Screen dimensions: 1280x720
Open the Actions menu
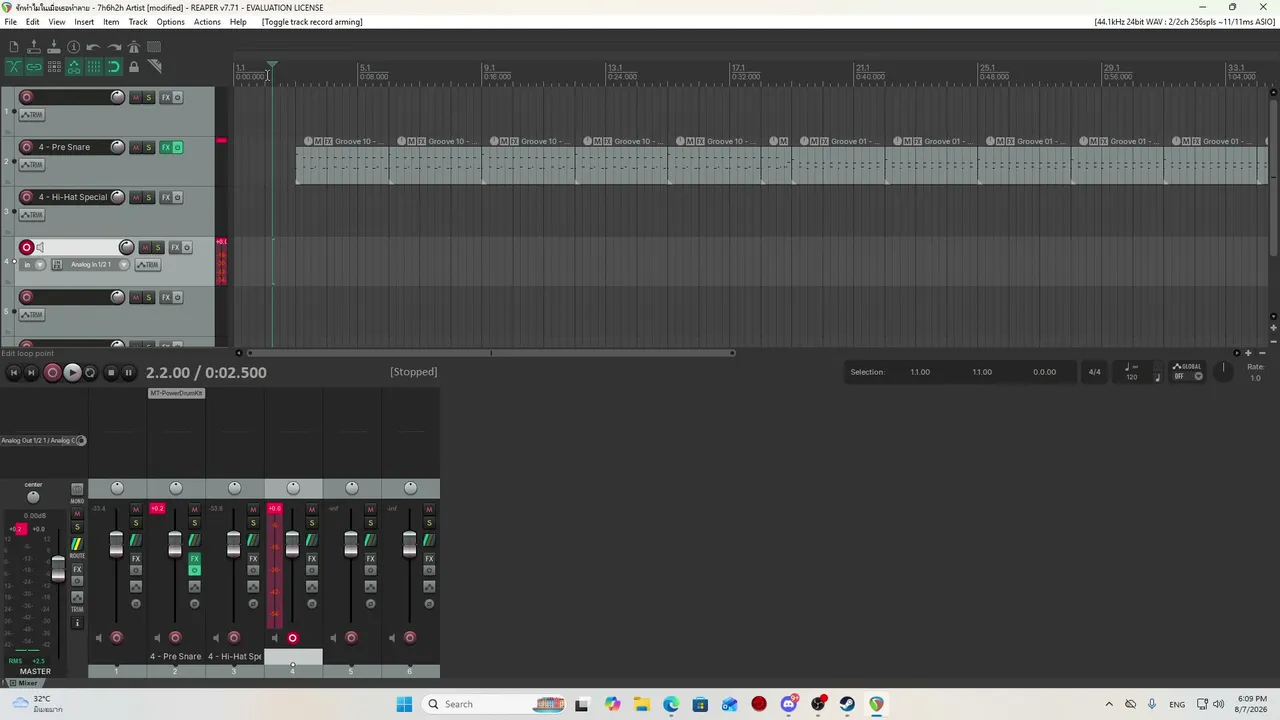point(207,22)
